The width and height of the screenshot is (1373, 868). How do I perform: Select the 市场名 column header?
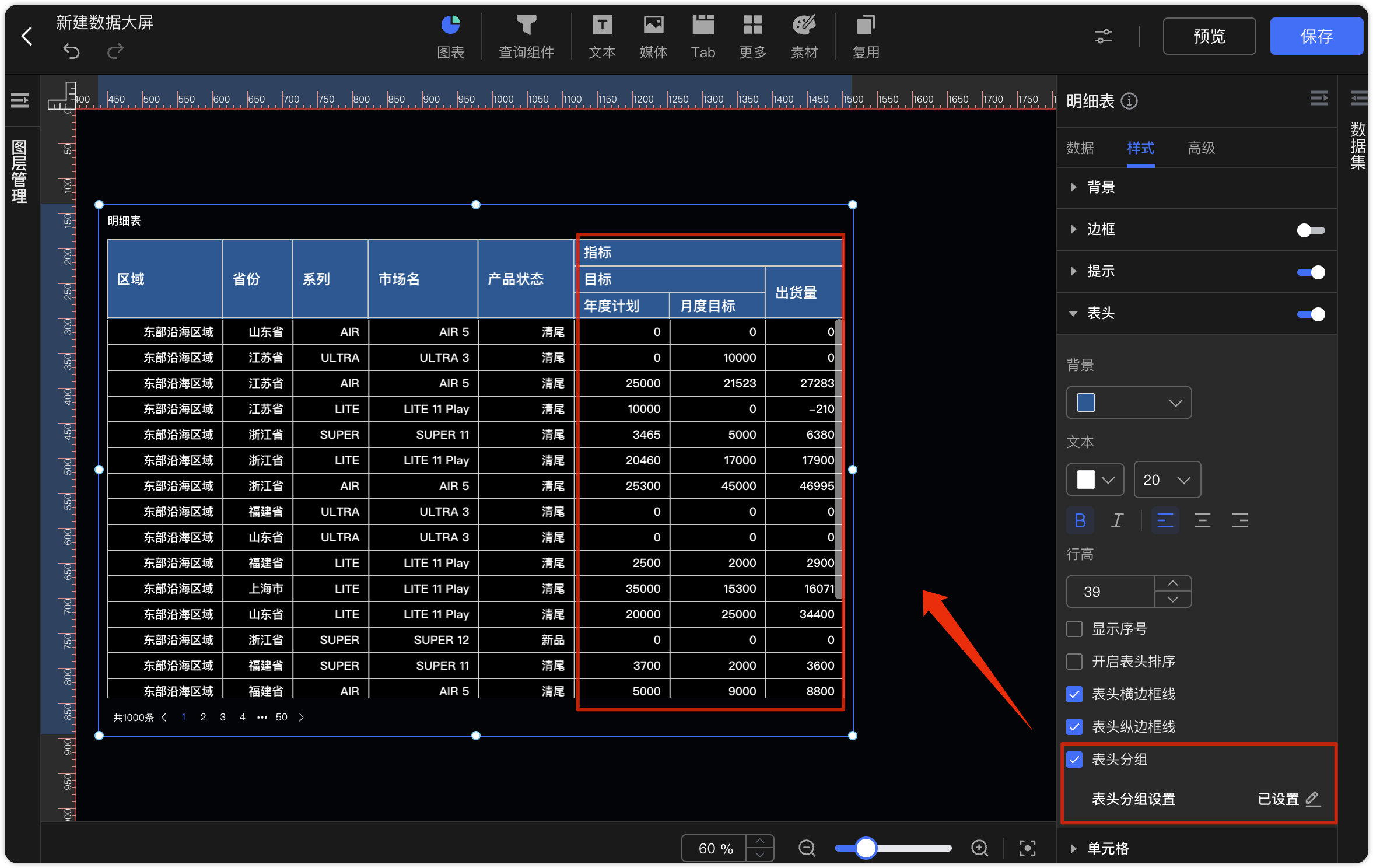pyautogui.click(x=422, y=279)
